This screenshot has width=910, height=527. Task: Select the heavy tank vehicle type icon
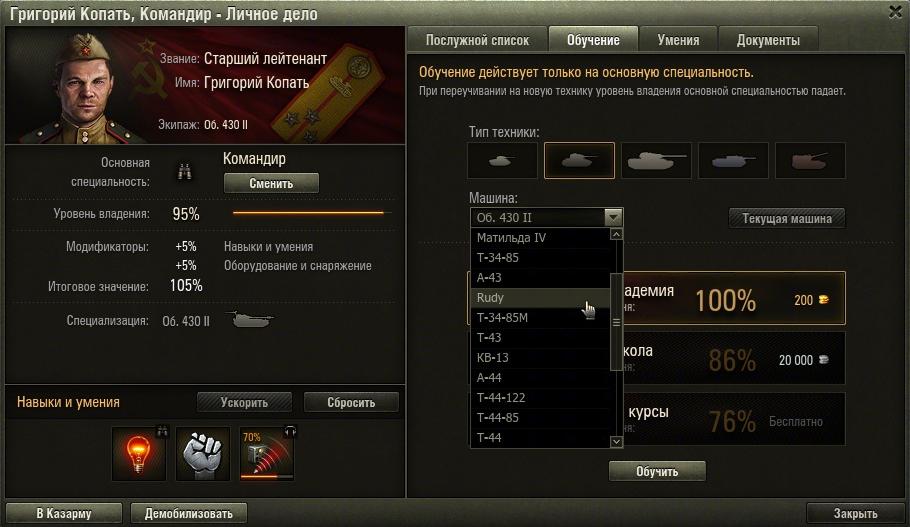[656, 160]
